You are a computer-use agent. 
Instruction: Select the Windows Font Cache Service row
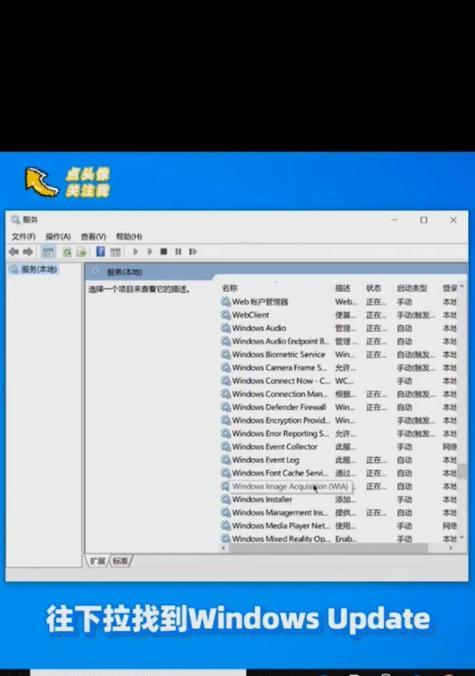click(x=339, y=473)
